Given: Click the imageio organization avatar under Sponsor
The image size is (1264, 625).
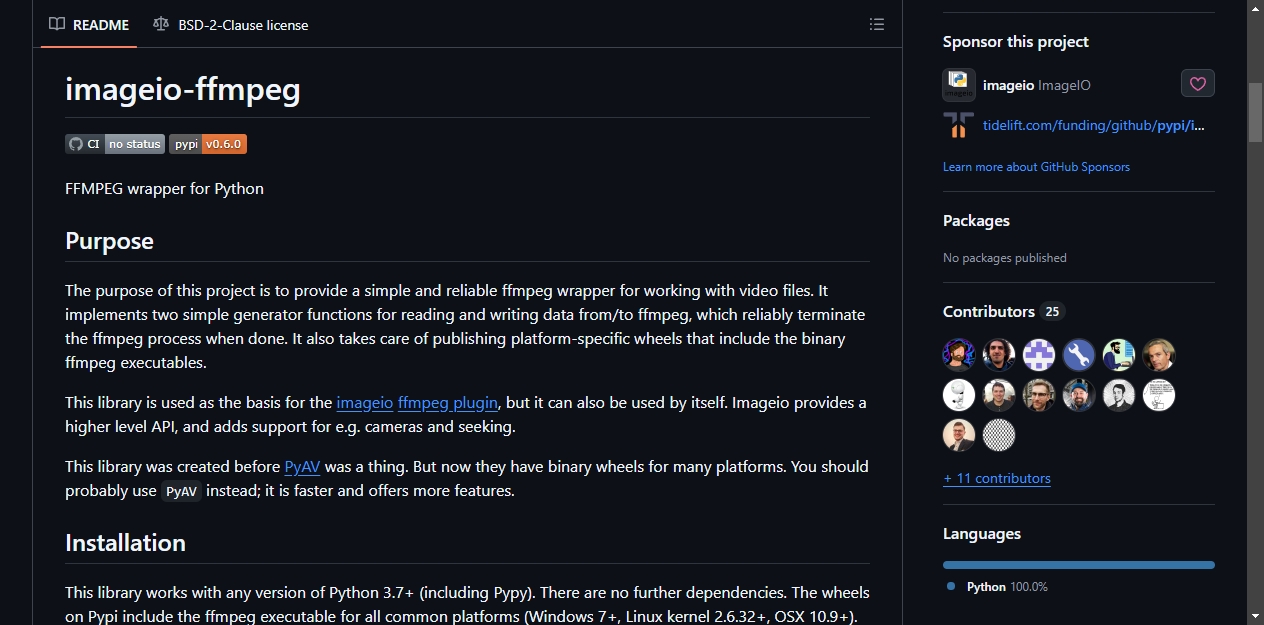Looking at the screenshot, I should 959,85.
